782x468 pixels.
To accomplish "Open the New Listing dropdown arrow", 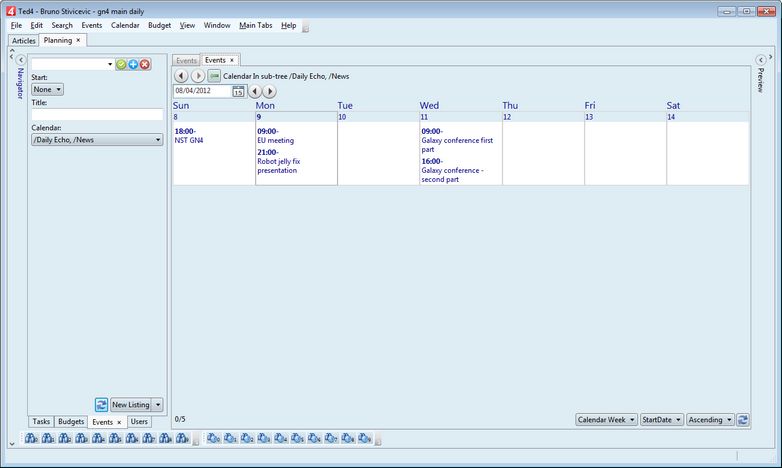I will click(158, 405).
